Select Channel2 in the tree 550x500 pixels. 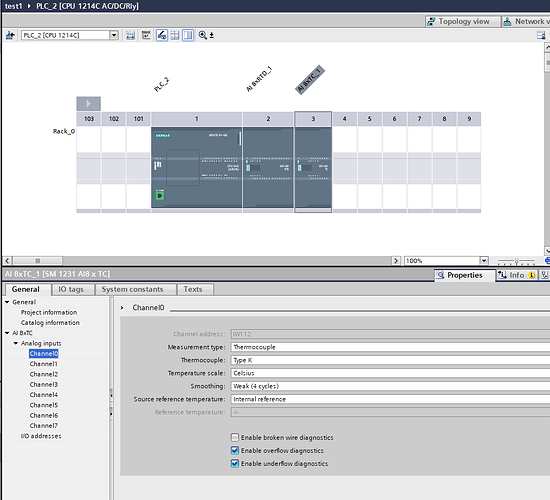tap(43, 374)
